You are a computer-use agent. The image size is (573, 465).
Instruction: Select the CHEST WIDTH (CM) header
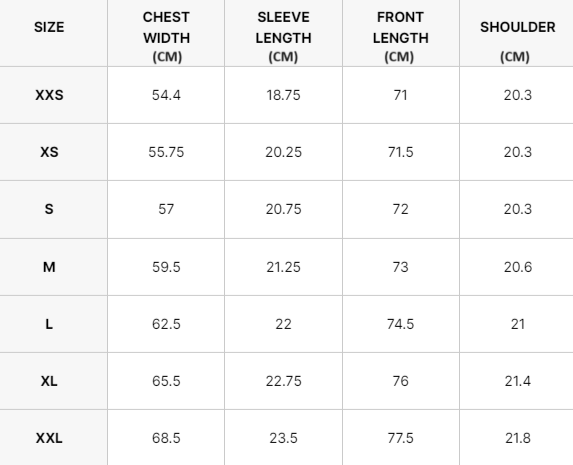tap(166, 37)
